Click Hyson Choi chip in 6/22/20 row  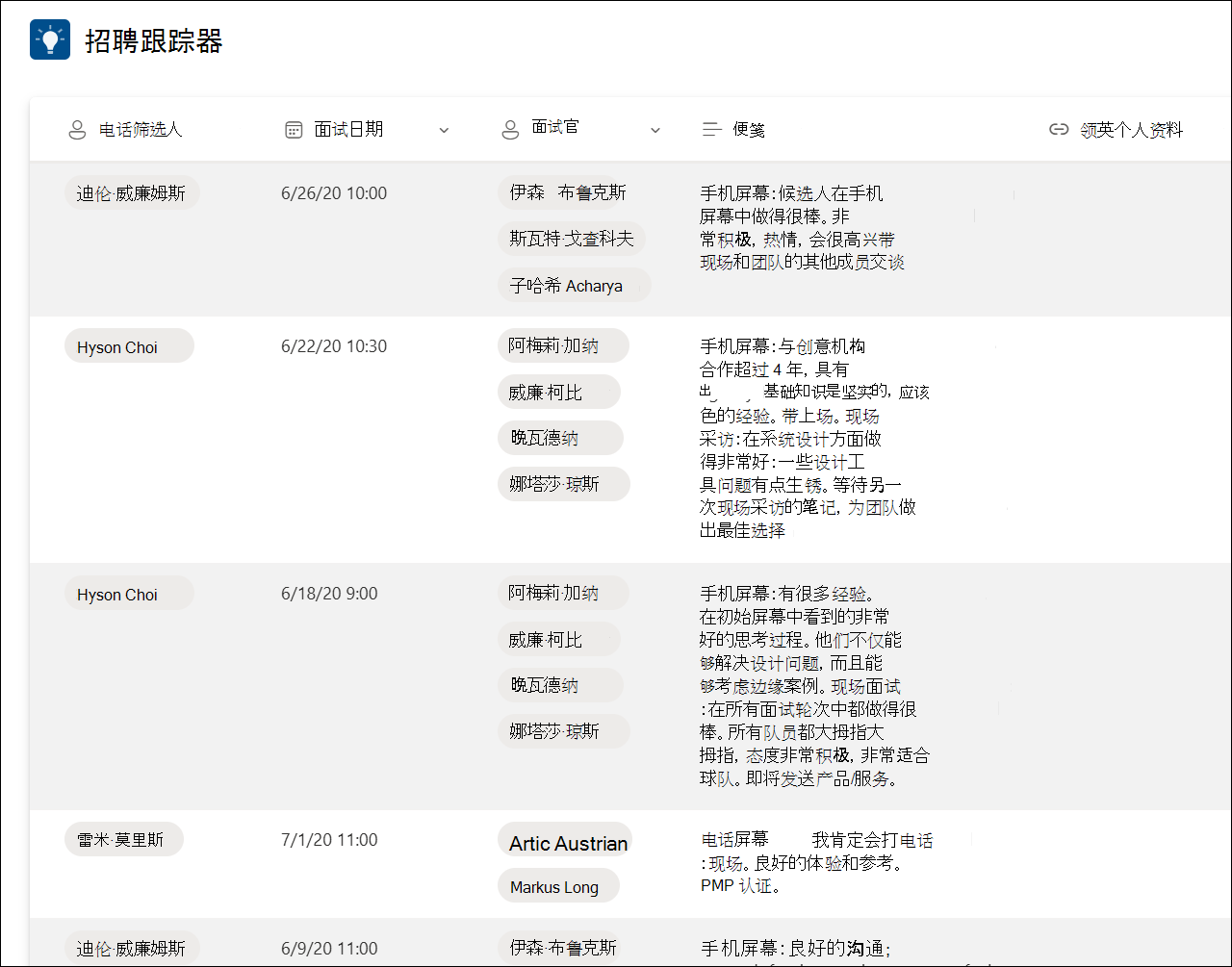(129, 346)
